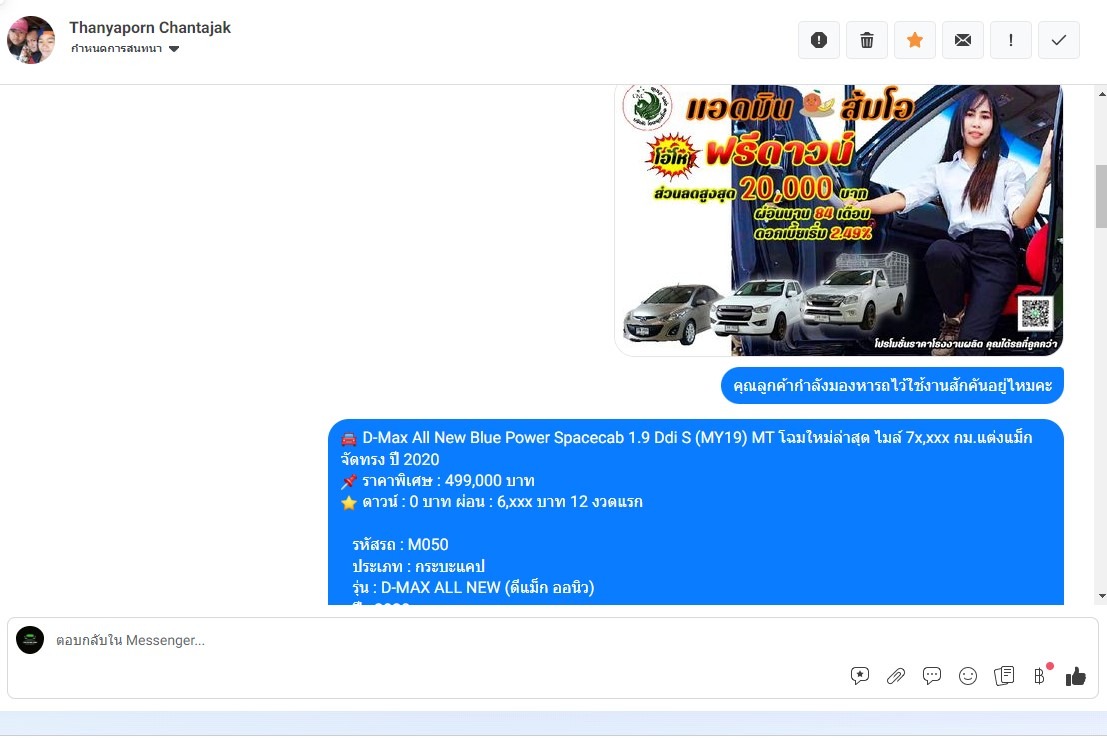This screenshot has width=1107, height=740.
Task: Click the chat scrollbar down arrow
Action: [x=1101, y=597]
